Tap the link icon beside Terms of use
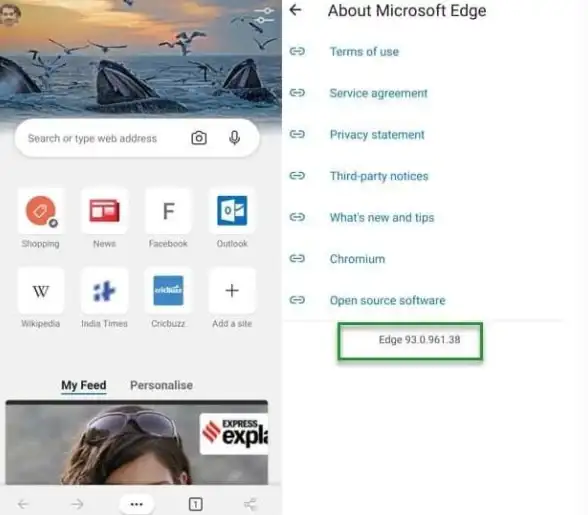Image resolution: width=588 pixels, height=515 pixels. click(297, 51)
